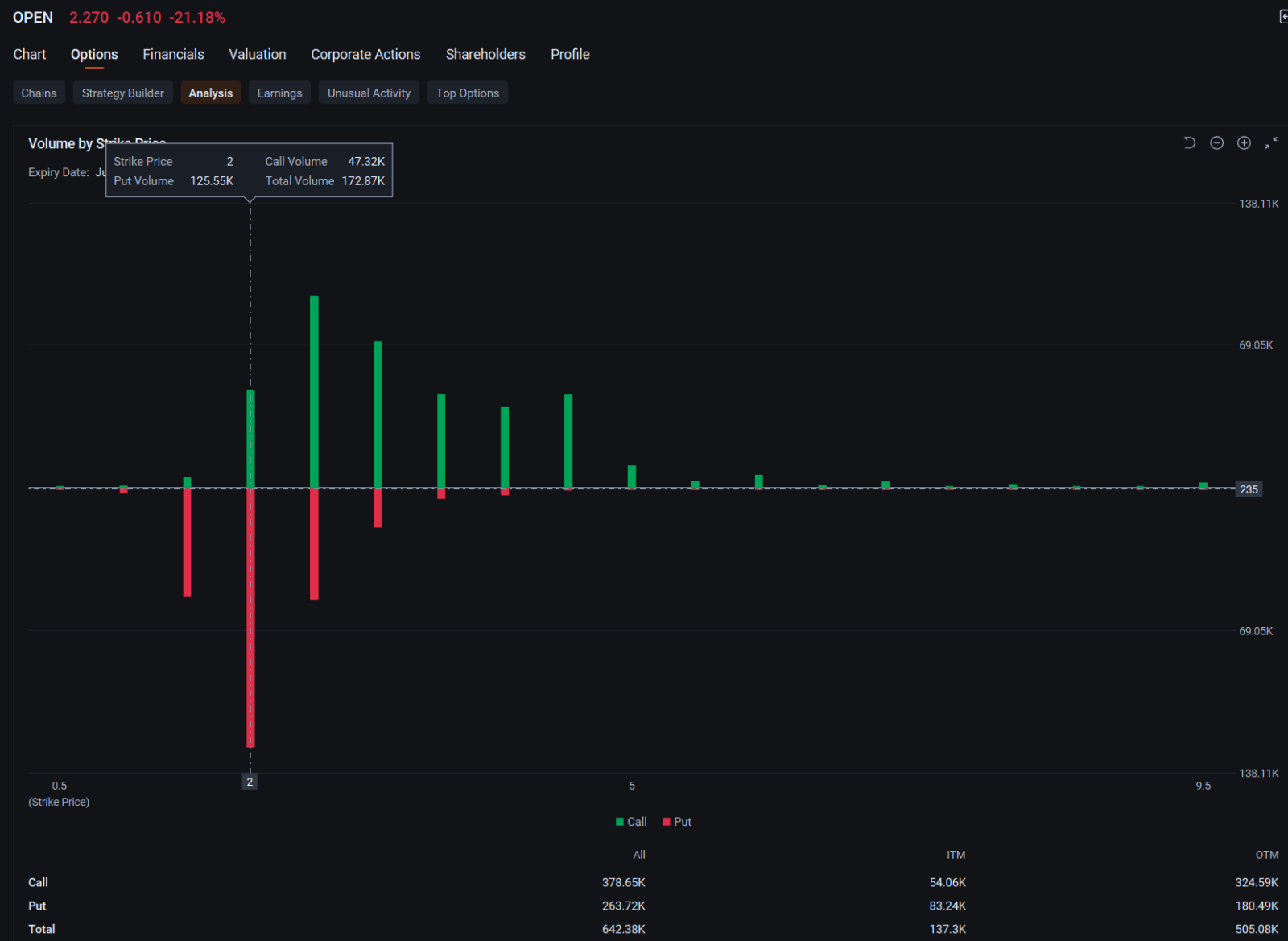1288x941 pixels.
Task: Open the Top Options view
Action: [467, 93]
